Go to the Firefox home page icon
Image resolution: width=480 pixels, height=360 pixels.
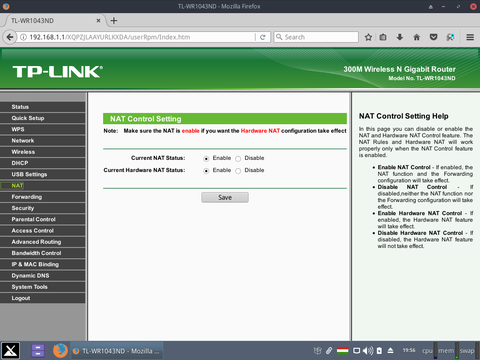point(417,37)
